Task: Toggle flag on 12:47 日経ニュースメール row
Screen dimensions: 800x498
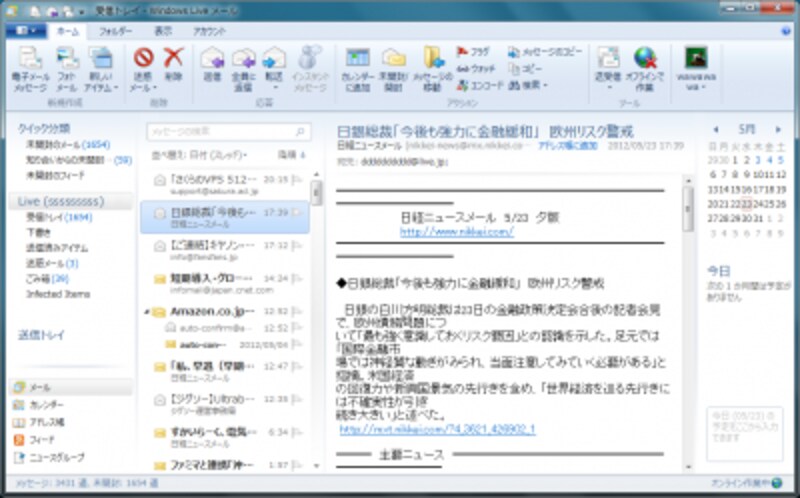Action: pos(297,366)
